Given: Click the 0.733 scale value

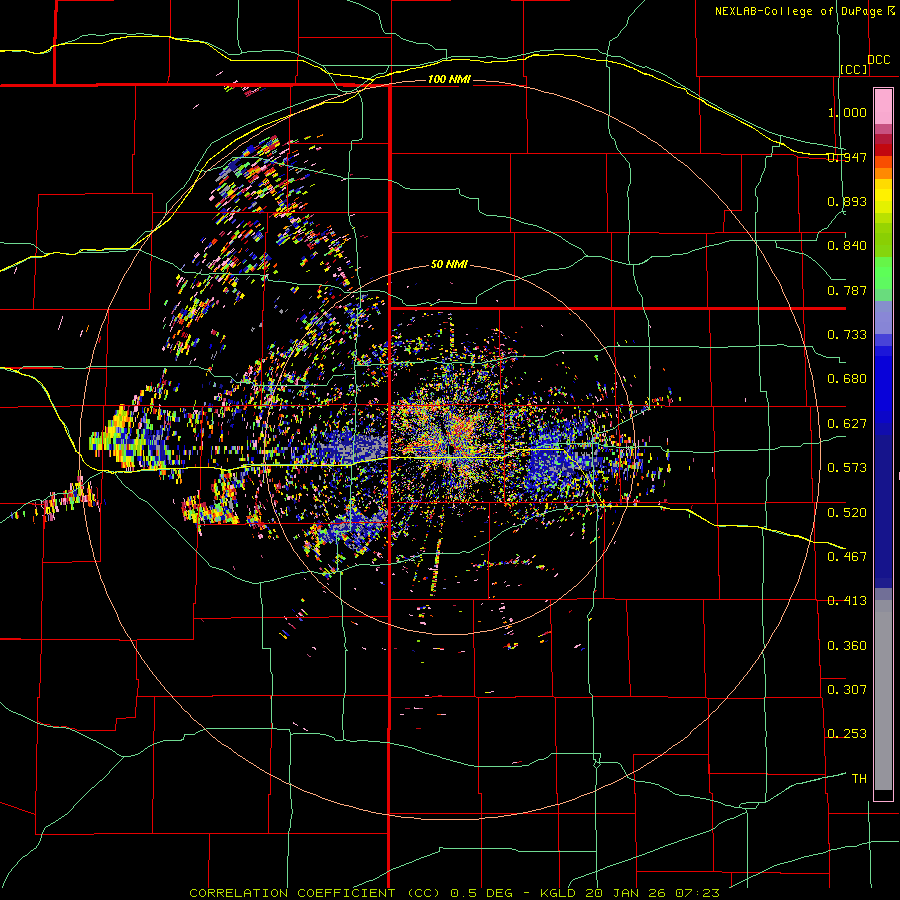Looking at the screenshot, I should pos(847,335).
